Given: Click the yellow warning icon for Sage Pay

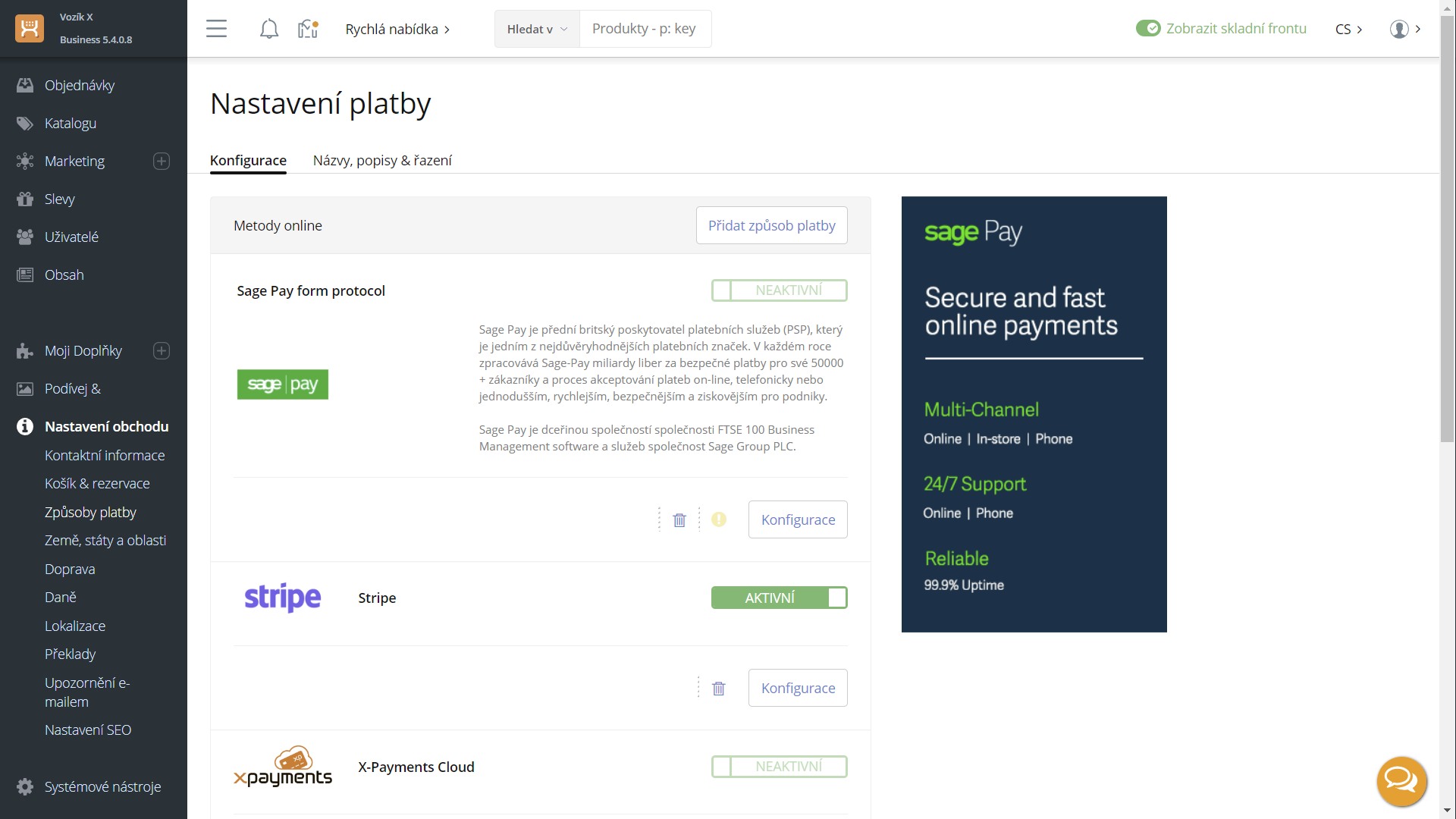Looking at the screenshot, I should (x=719, y=519).
